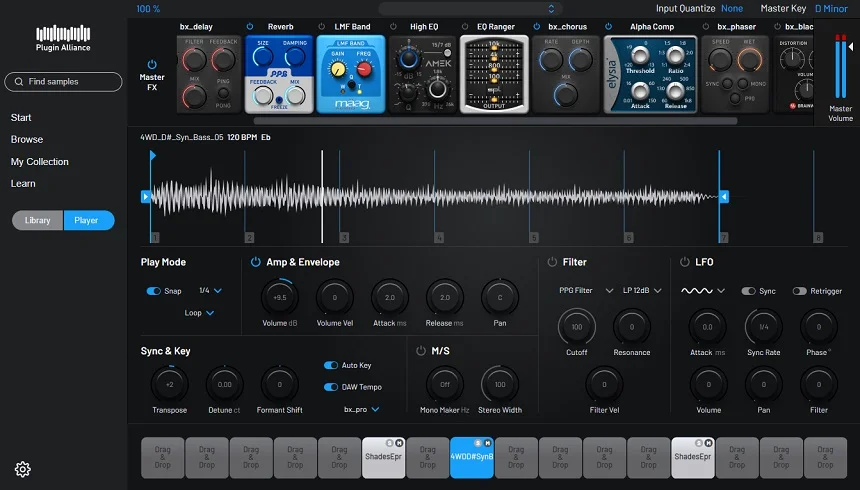The height and width of the screenshot is (490, 860).
Task: Open the LFO waveform shape dropdown
Action: pos(703,291)
